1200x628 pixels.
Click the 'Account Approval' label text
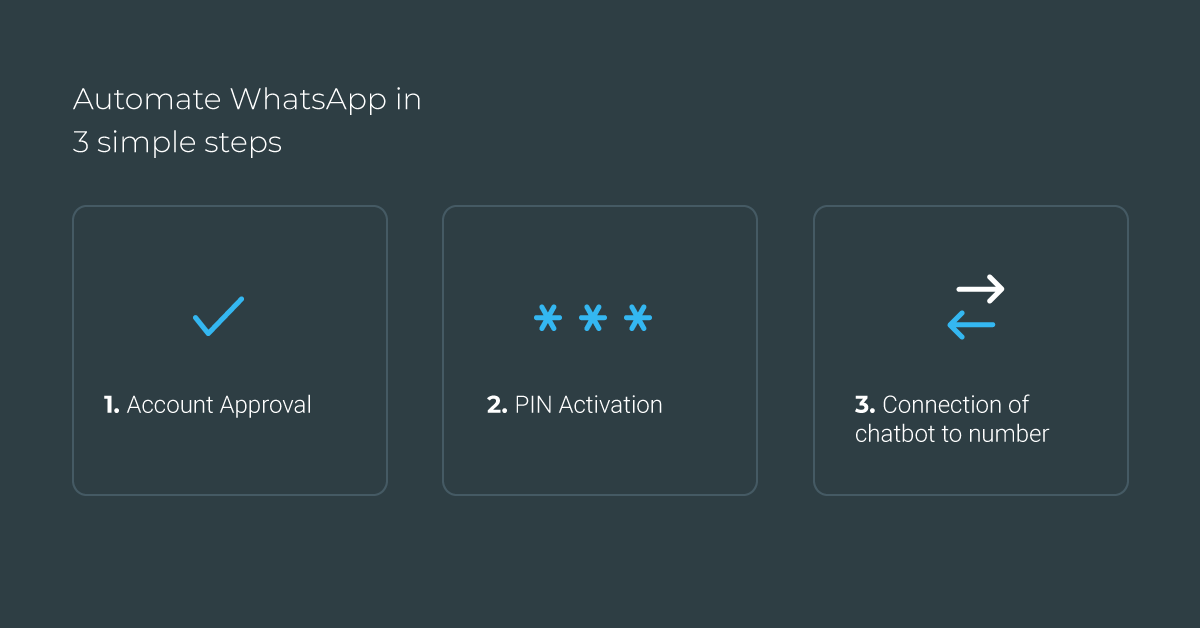(220, 405)
